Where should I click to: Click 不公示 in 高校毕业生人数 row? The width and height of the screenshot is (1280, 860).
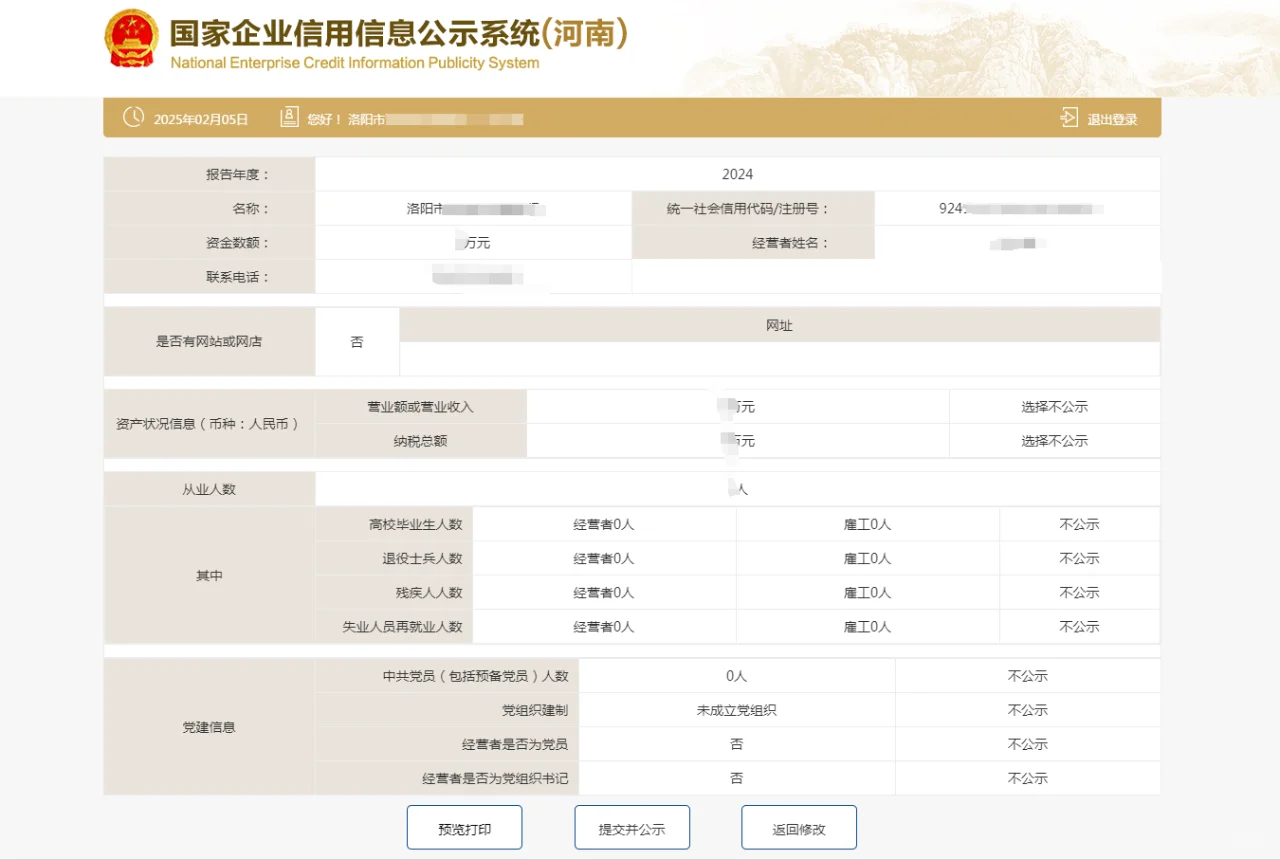point(1079,524)
